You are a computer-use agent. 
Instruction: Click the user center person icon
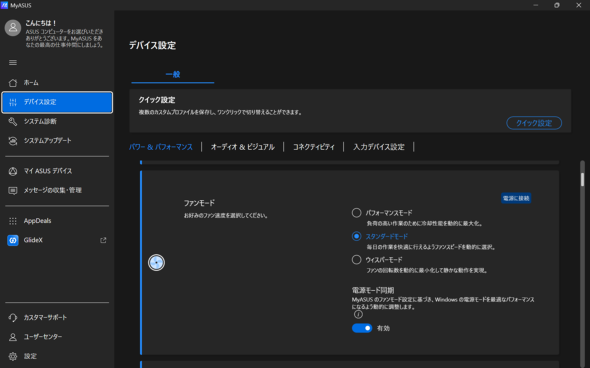(13, 337)
